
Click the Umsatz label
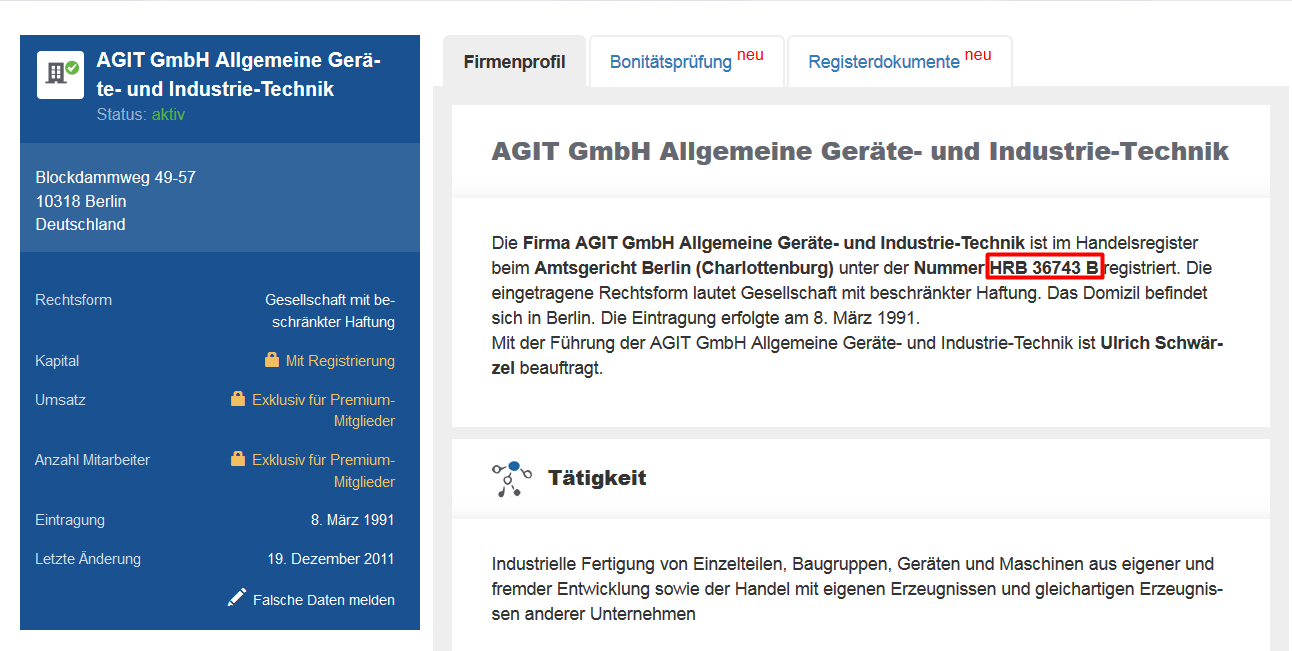click(x=61, y=400)
